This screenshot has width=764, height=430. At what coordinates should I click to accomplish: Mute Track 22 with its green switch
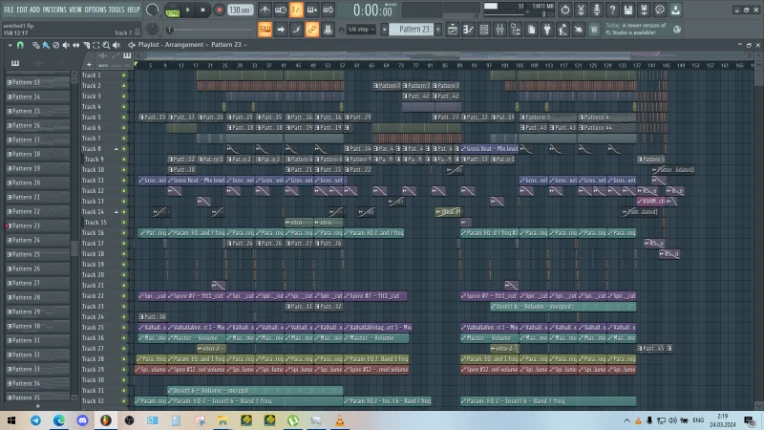coord(124,296)
